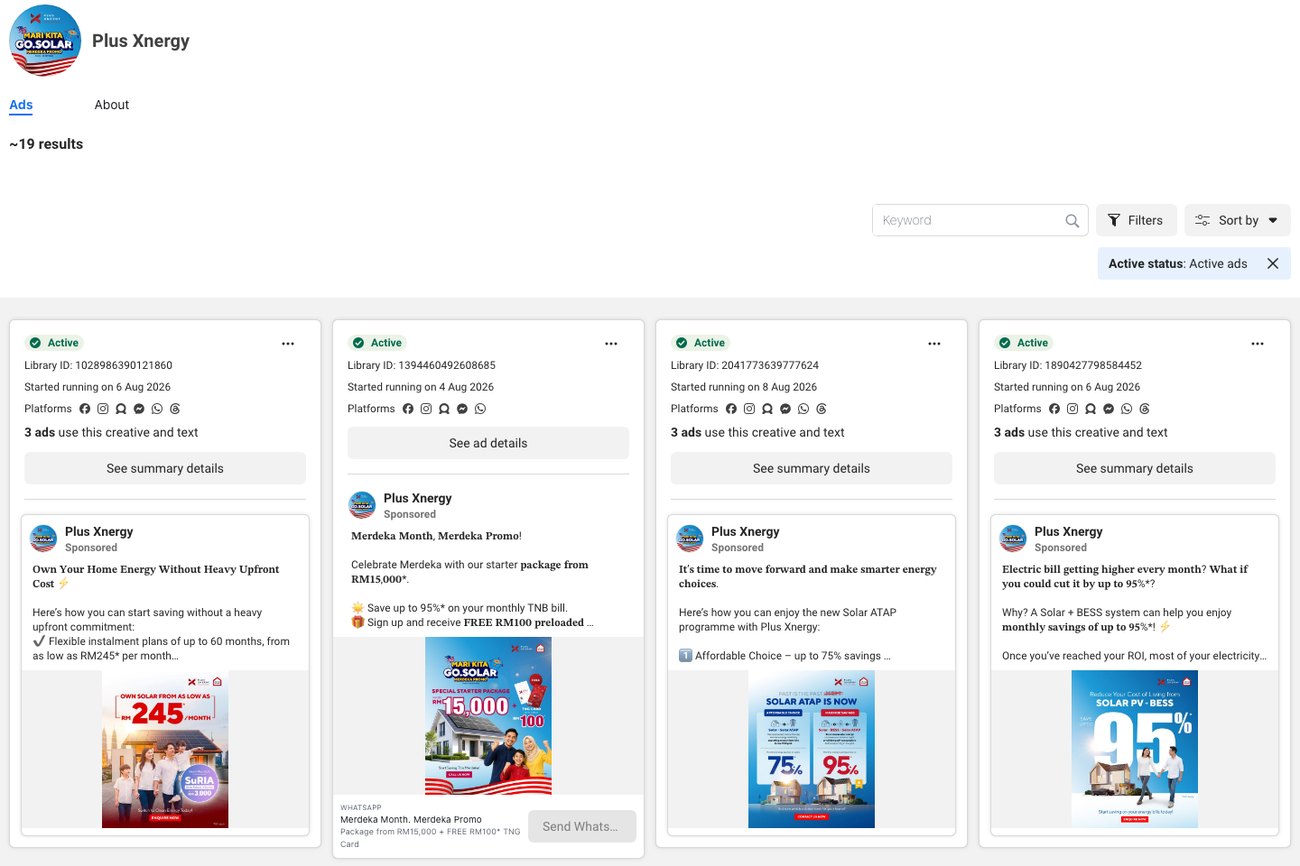Click Instagram platform icon on ad 2041773639777624
The image size is (1300, 866).
[749, 409]
